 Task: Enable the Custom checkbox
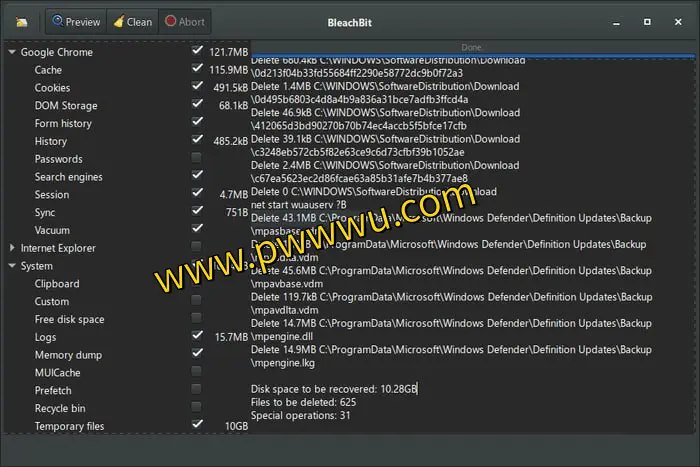(x=196, y=300)
